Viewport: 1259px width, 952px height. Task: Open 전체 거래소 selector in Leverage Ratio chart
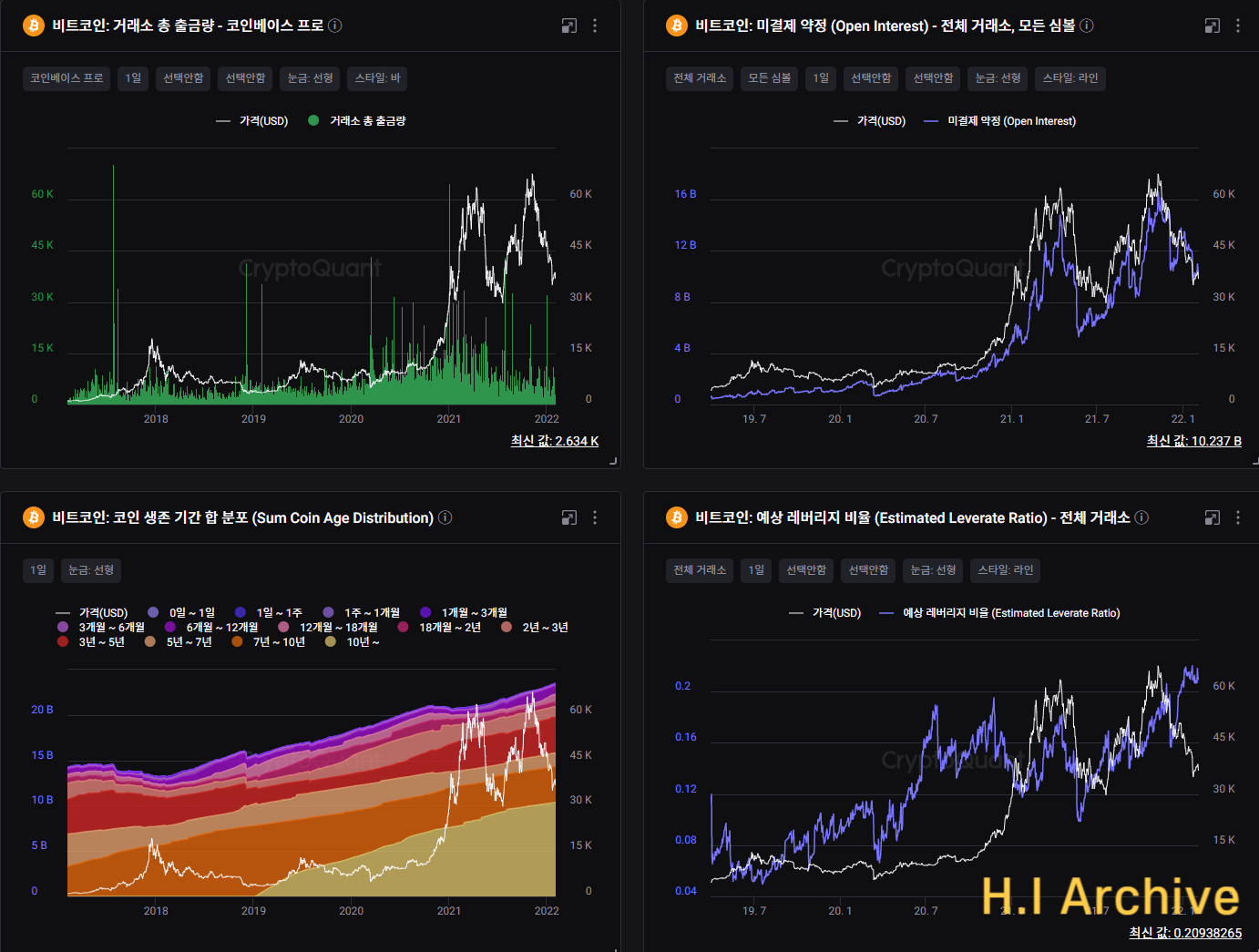point(700,570)
